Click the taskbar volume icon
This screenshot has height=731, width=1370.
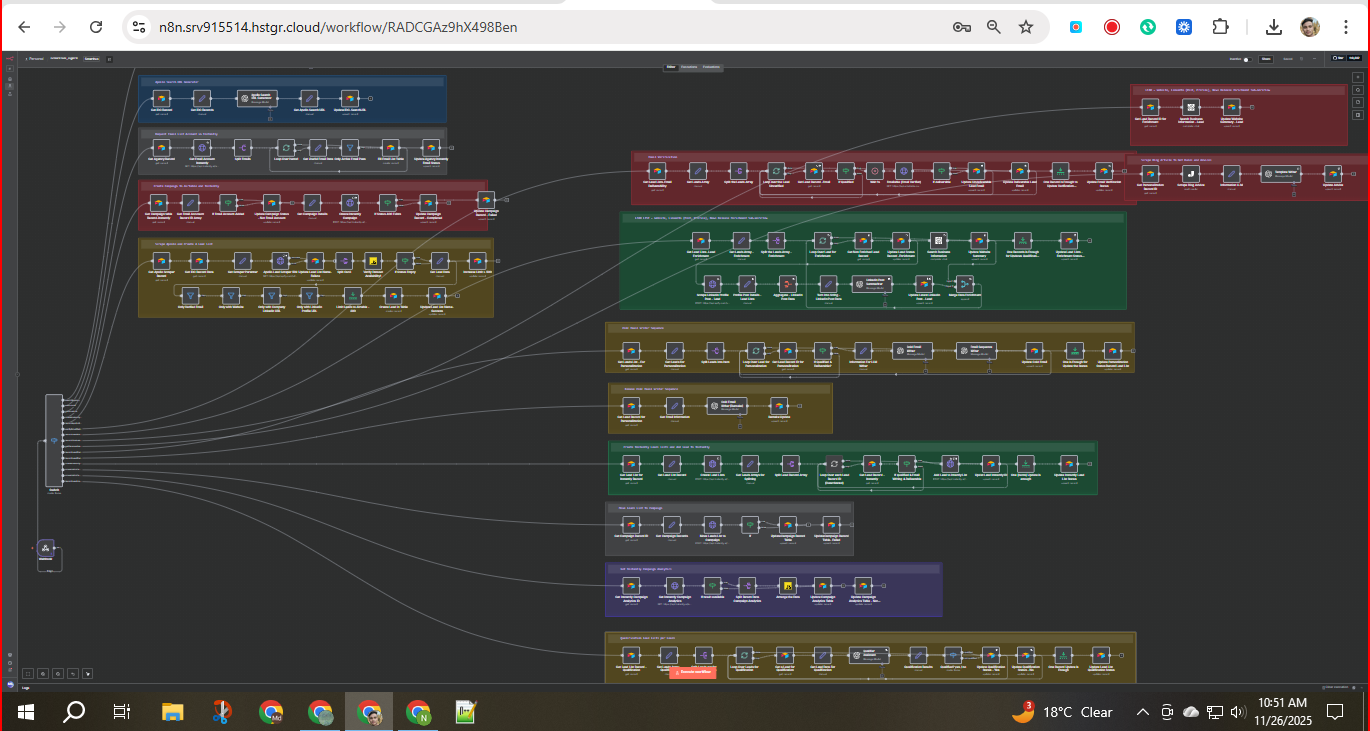(1238, 712)
